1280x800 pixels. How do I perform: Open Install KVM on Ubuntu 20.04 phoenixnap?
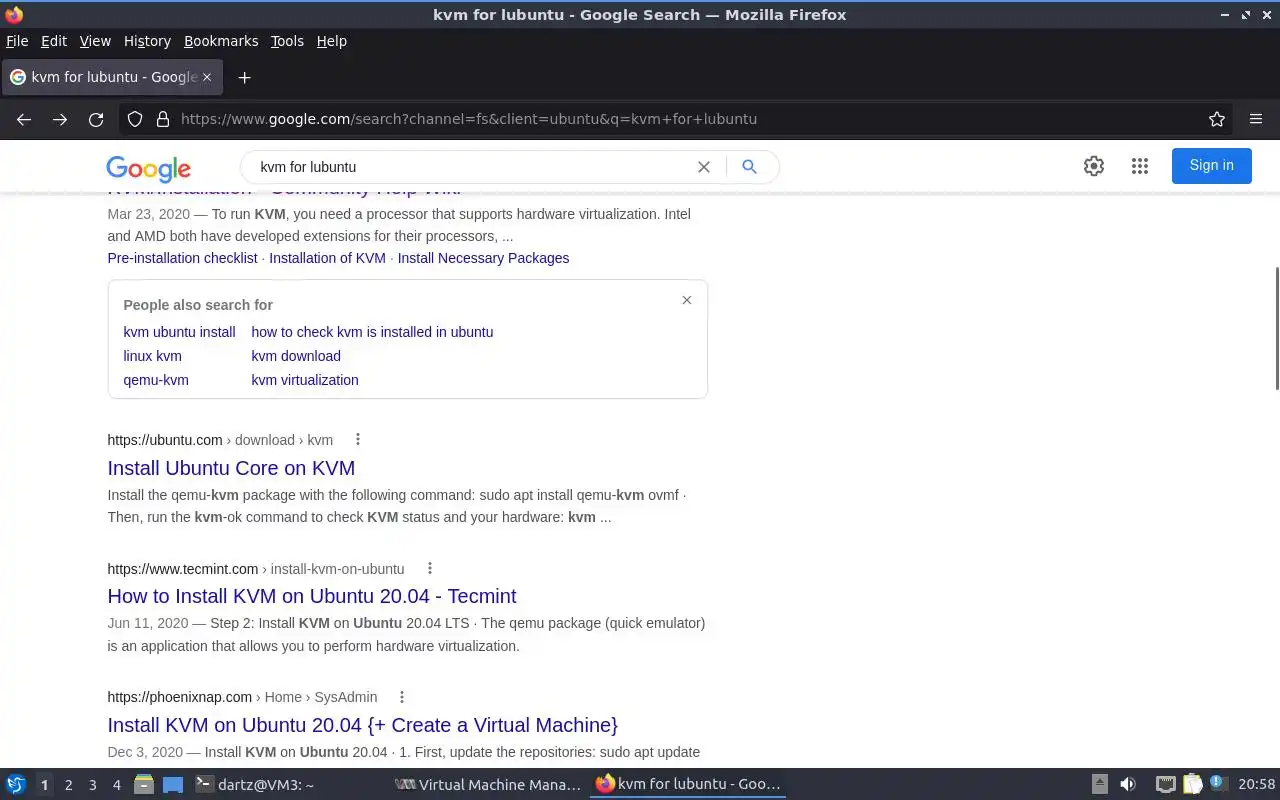pos(363,725)
